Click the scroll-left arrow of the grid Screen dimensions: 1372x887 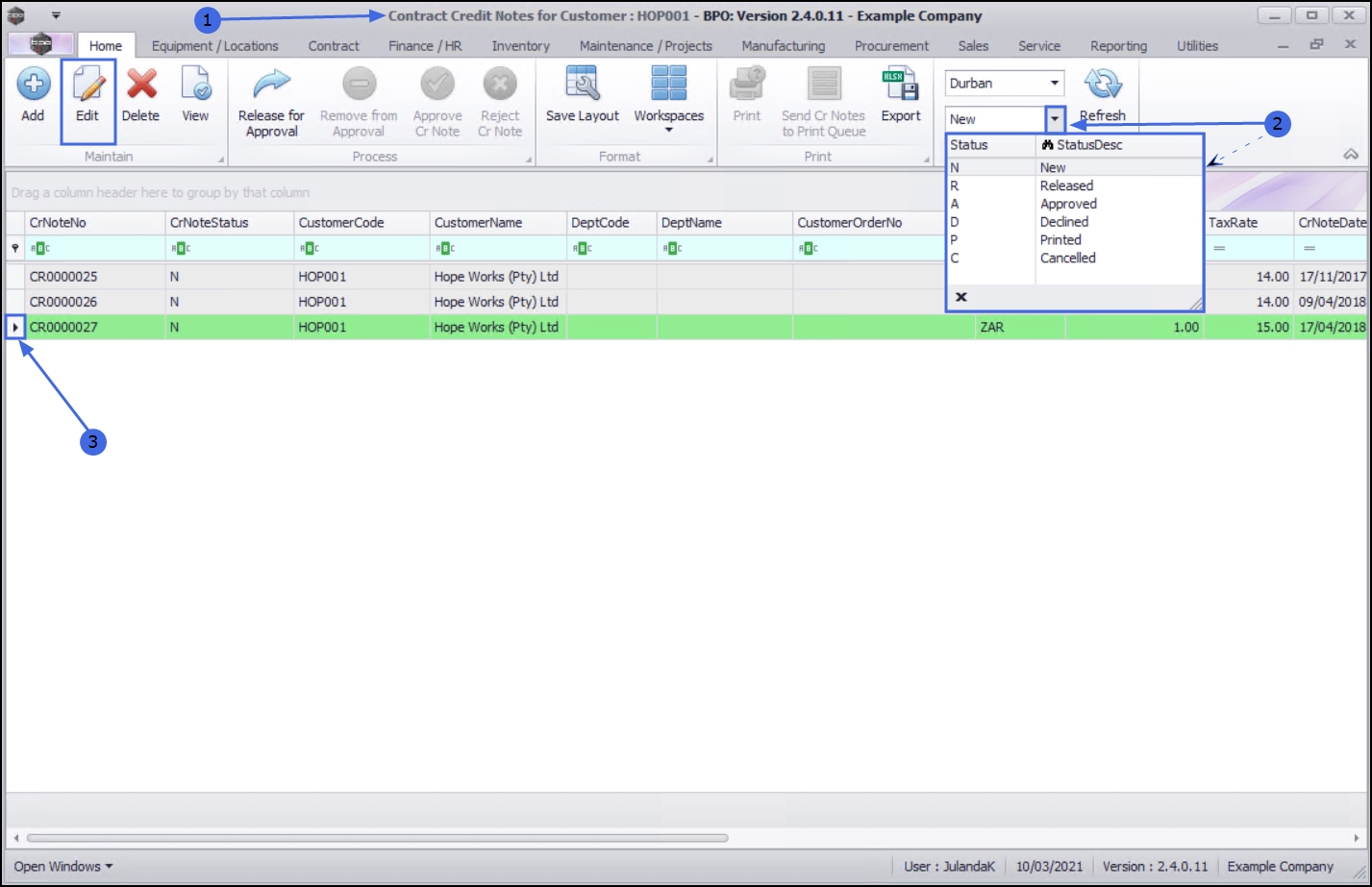pyautogui.click(x=15, y=838)
